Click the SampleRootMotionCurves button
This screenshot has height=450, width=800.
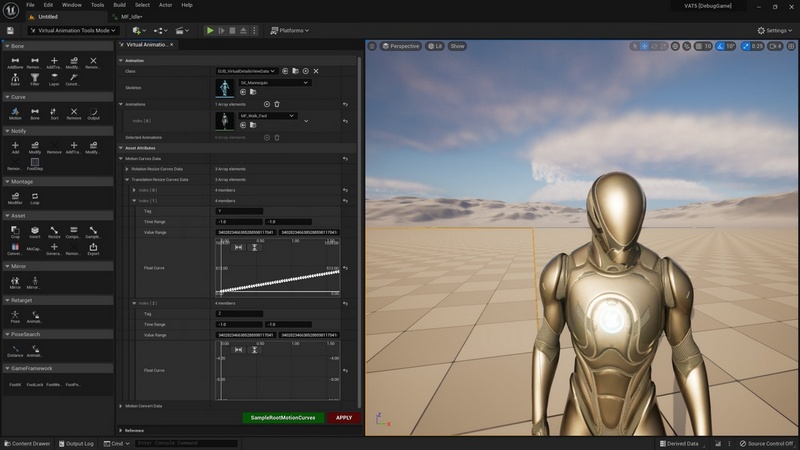tap(283, 418)
